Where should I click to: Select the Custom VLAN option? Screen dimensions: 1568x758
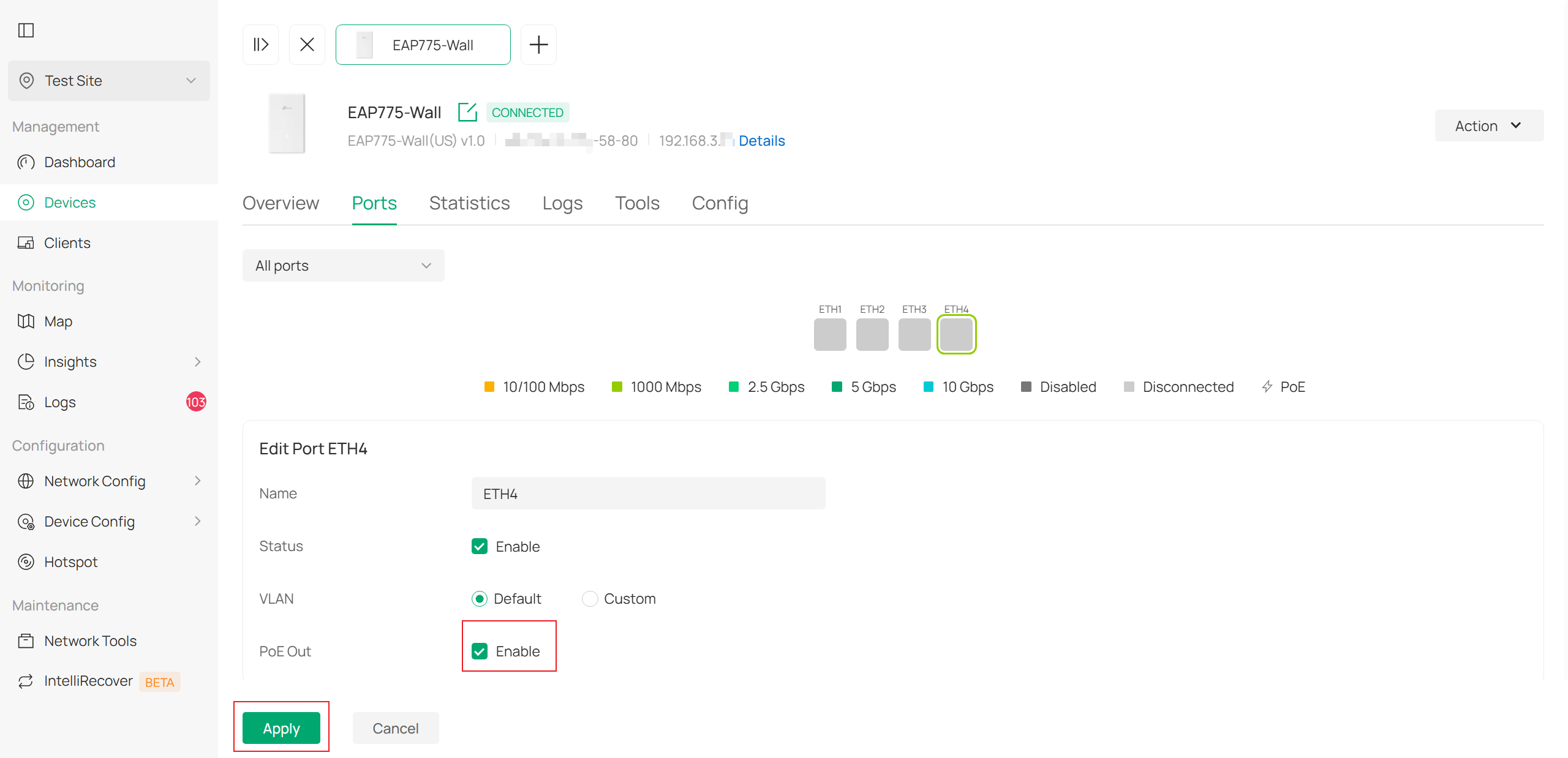(x=589, y=598)
